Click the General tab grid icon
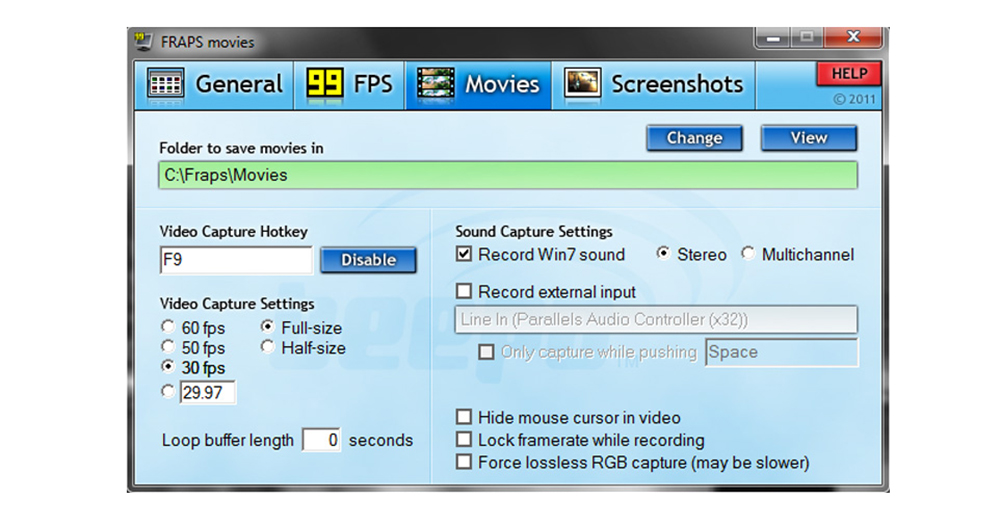 point(166,84)
